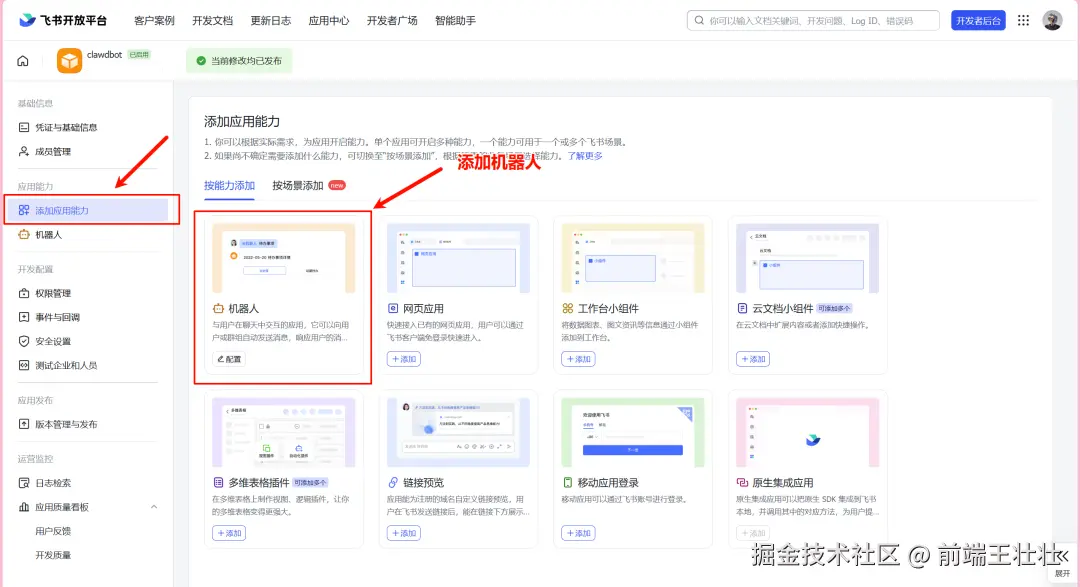Click 配置 on the 机器人 card
This screenshot has width=1080, height=587.
click(229, 359)
